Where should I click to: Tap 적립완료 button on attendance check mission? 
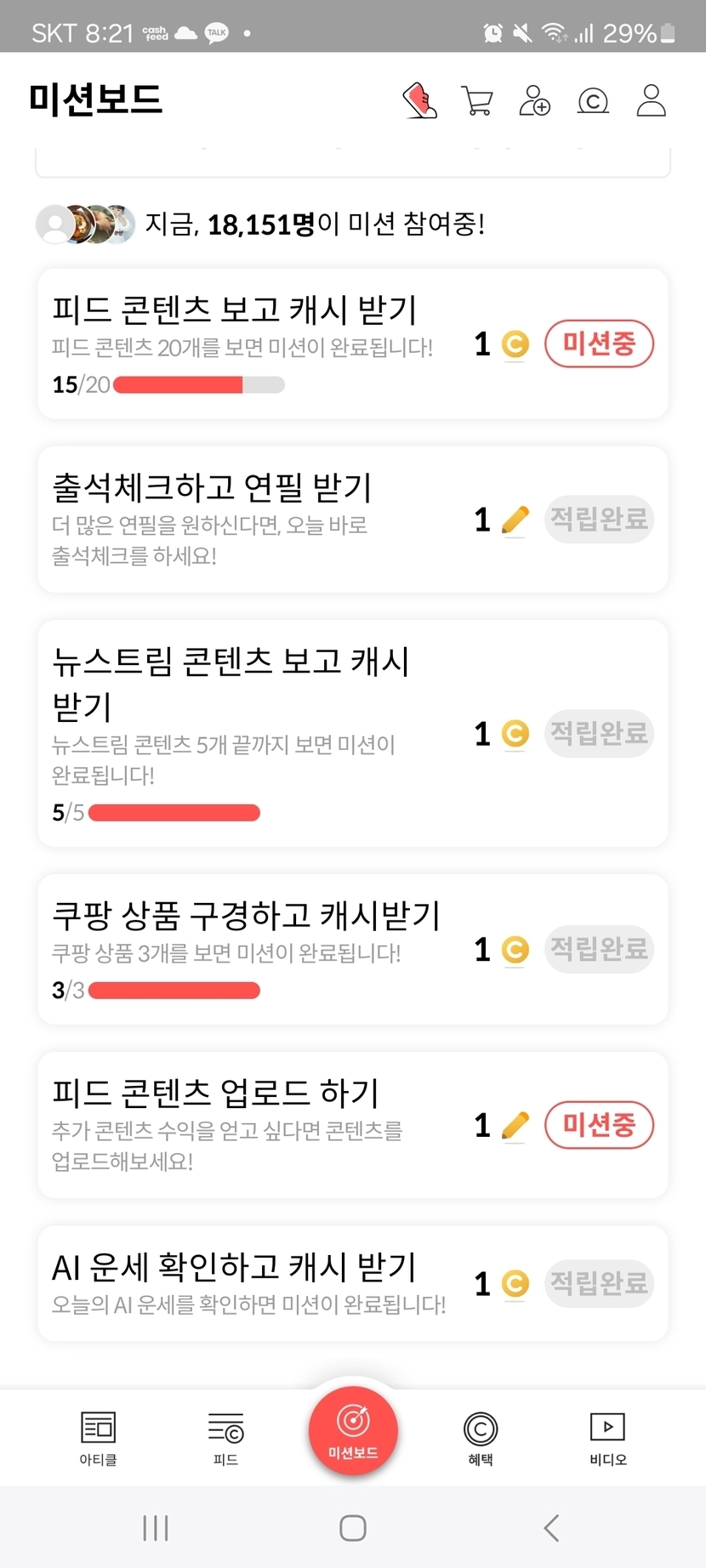click(x=599, y=519)
